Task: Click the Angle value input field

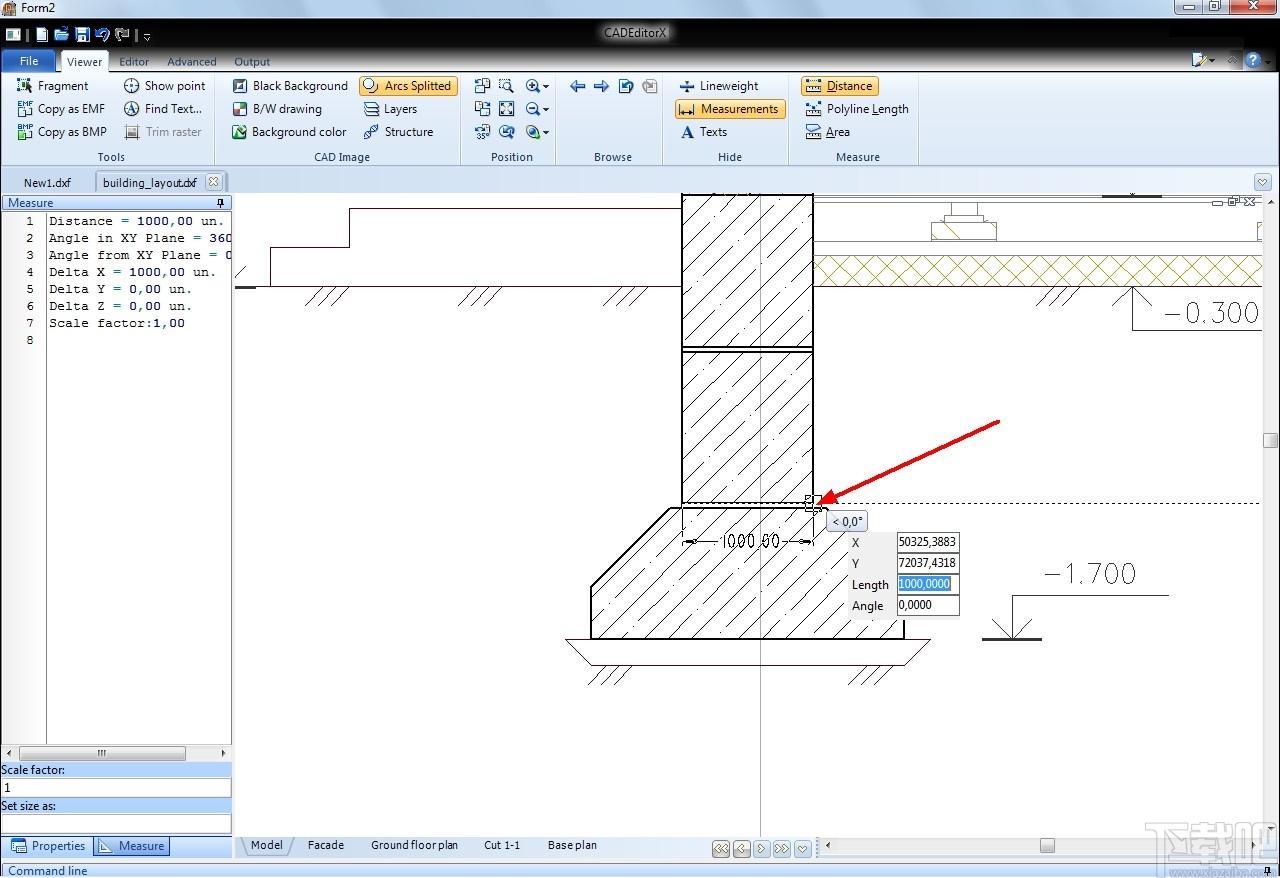Action: 928,605
